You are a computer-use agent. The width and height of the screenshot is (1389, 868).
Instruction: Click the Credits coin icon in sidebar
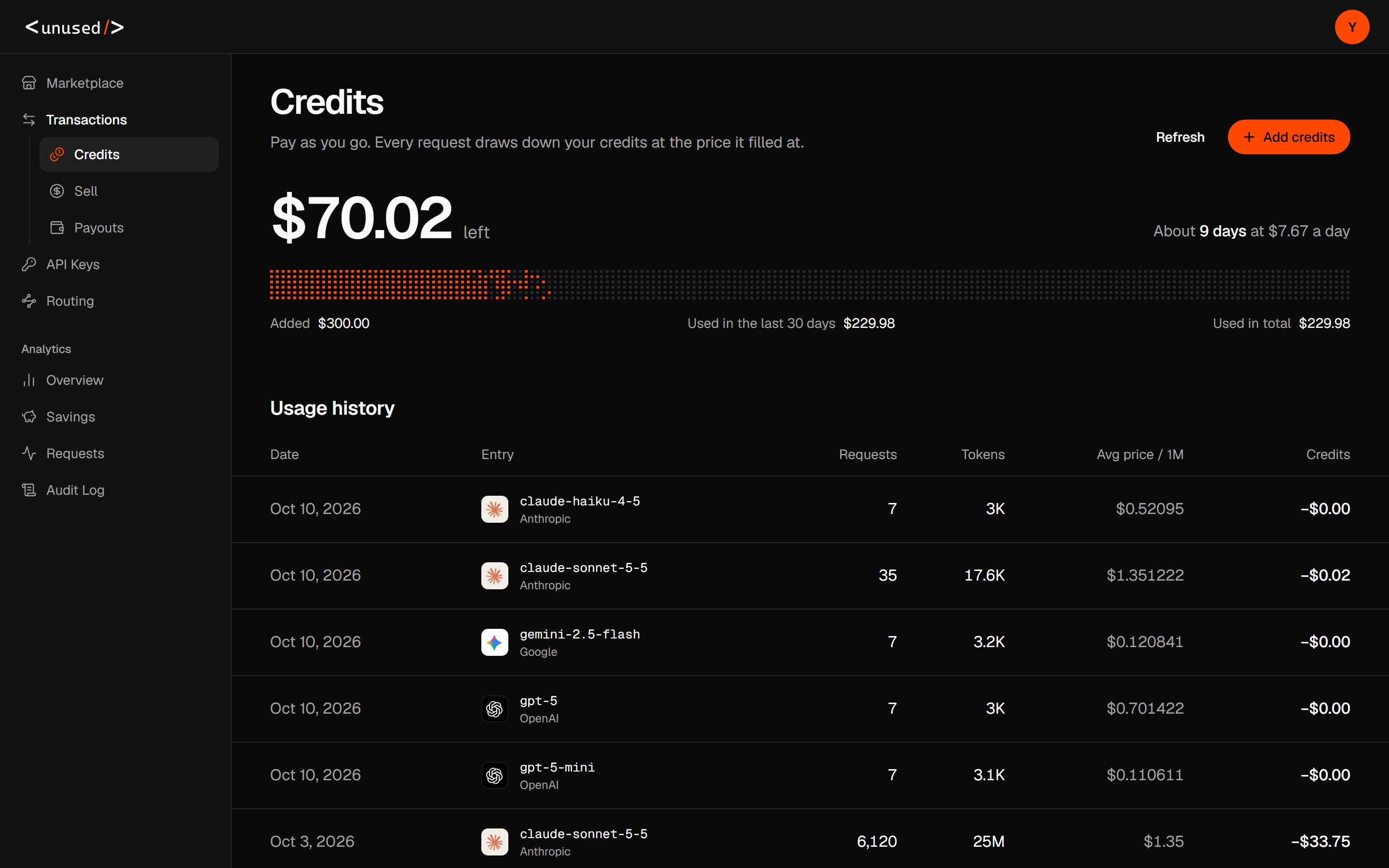57,154
